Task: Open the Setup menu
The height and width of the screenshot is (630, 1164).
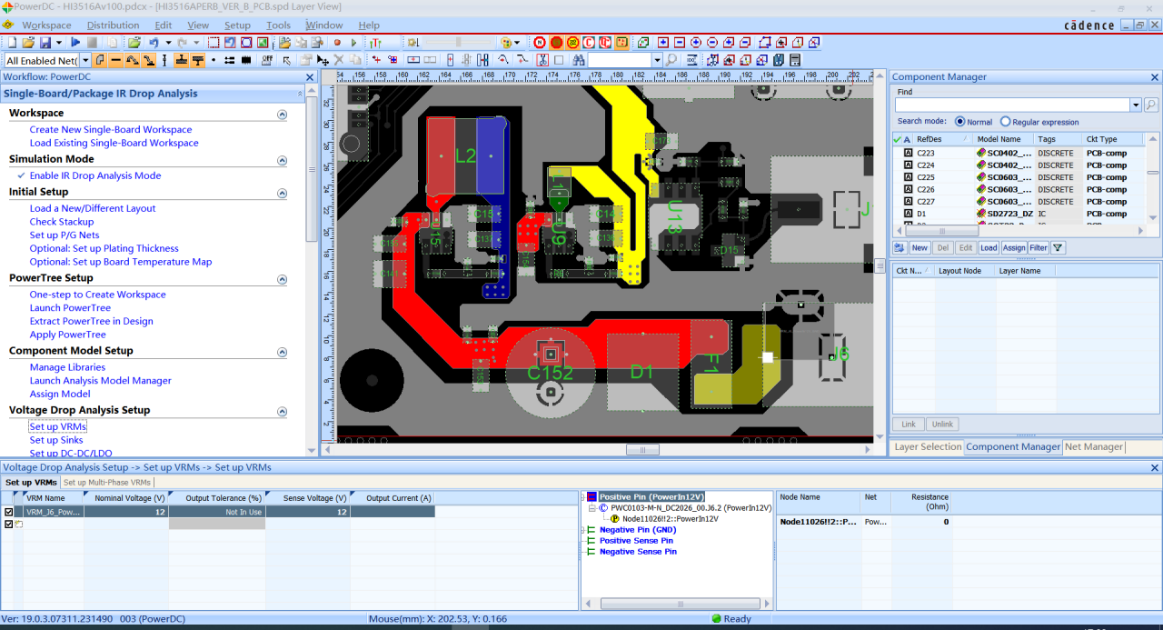Action: (x=238, y=25)
